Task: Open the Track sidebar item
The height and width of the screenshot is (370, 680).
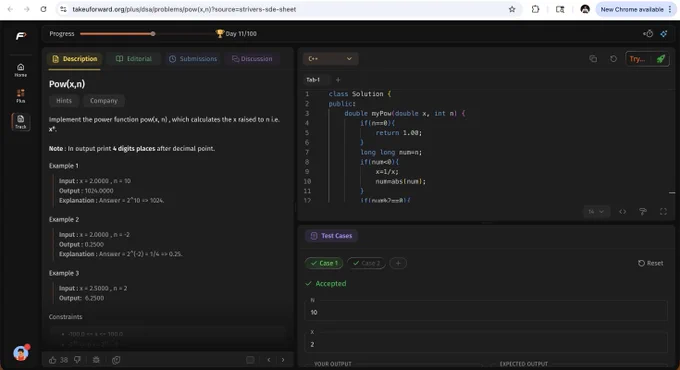Action: pos(20,122)
